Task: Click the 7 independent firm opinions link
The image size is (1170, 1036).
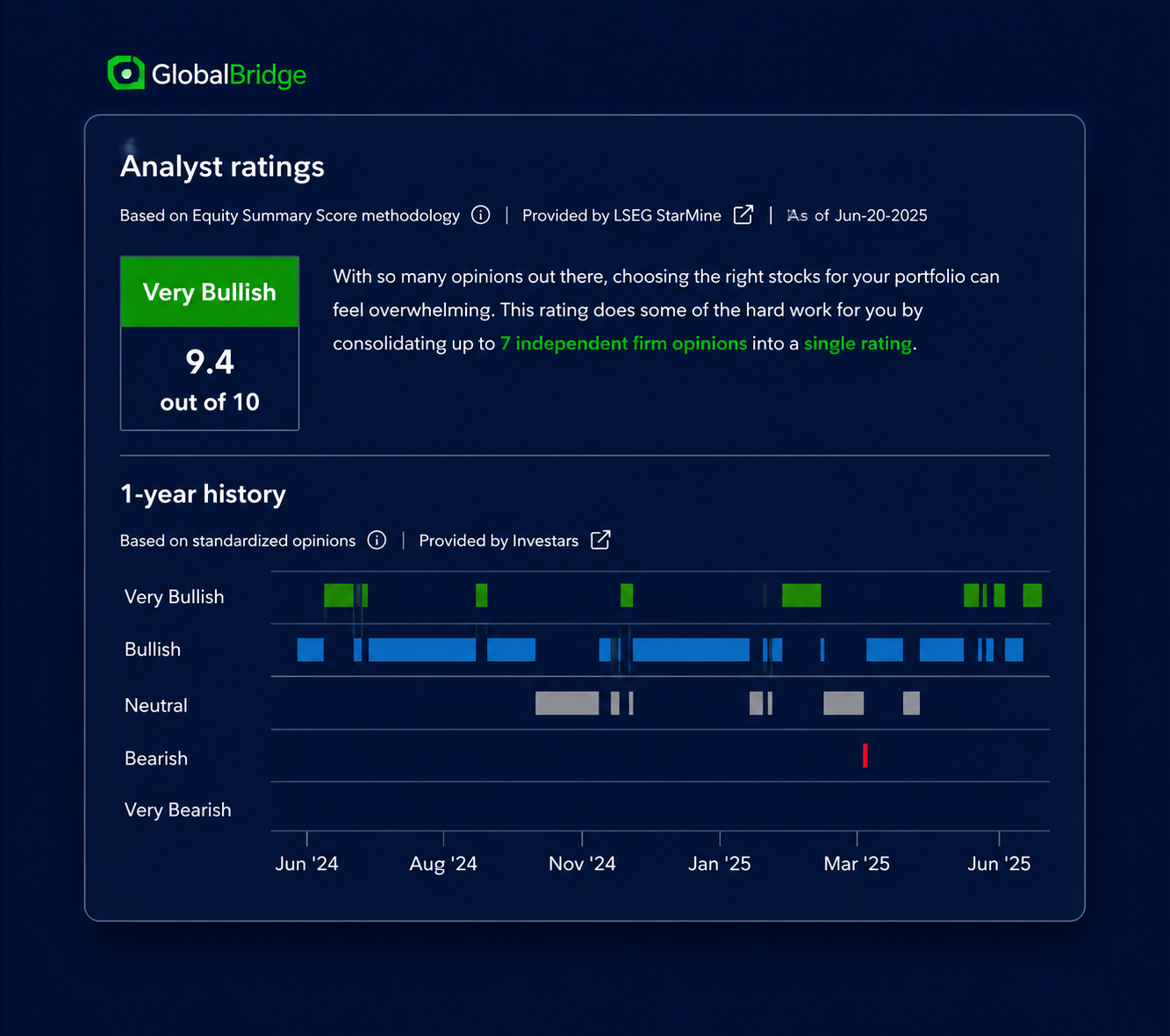Action: (623, 343)
